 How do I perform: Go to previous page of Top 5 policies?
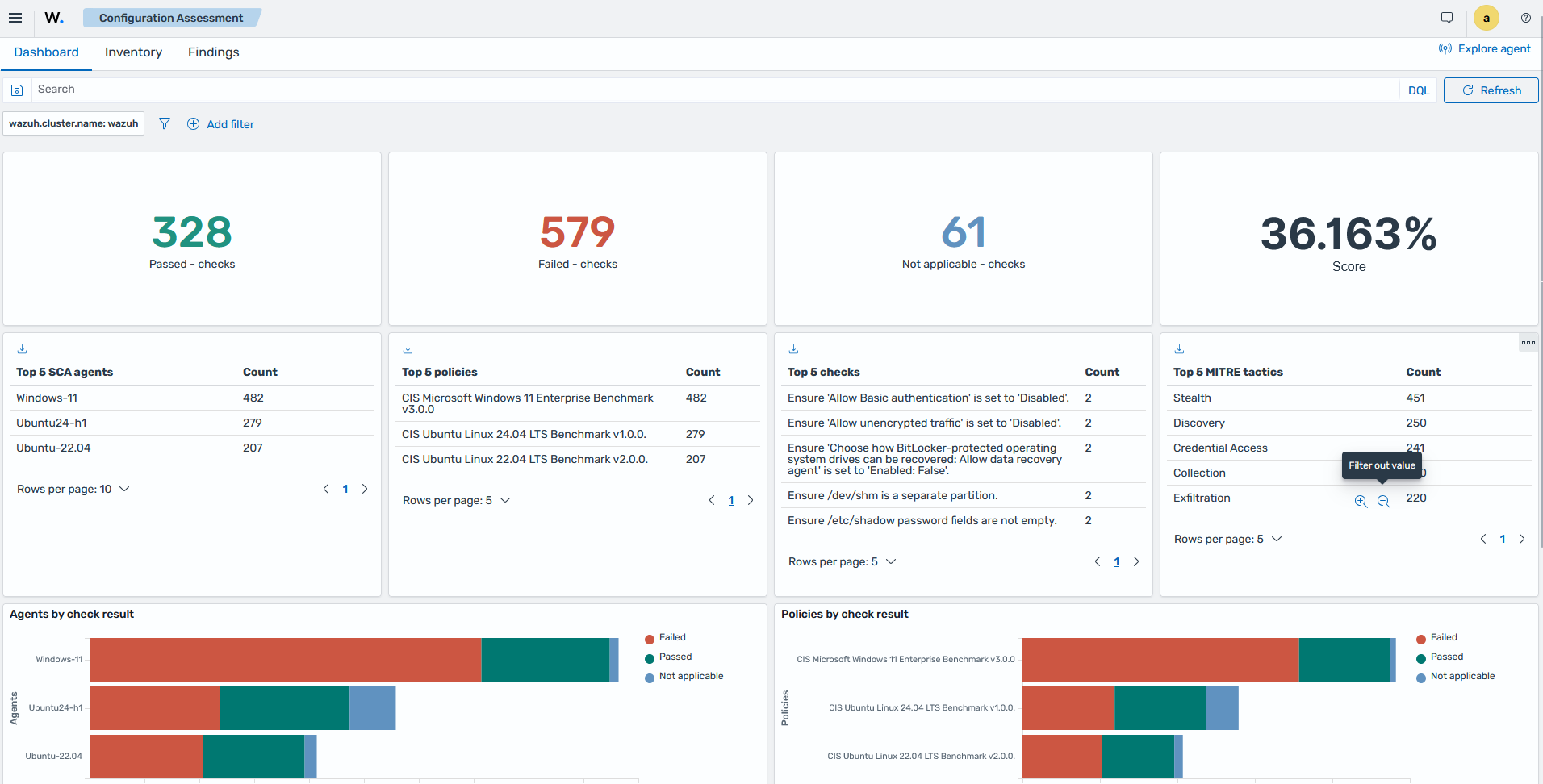pyautogui.click(x=712, y=500)
